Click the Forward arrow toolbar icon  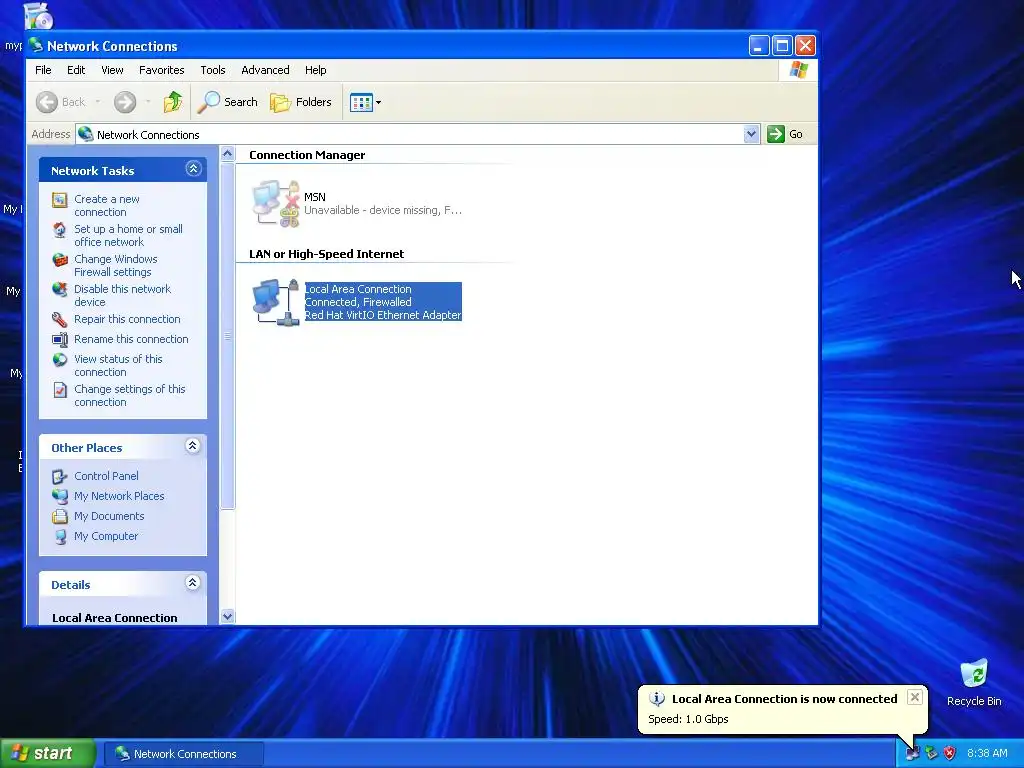[x=125, y=102]
